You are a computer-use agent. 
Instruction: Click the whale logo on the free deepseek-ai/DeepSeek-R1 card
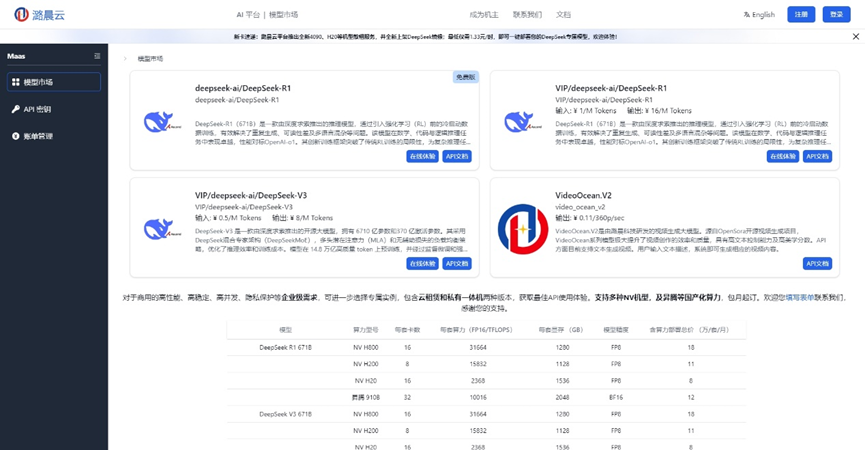(x=162, y=121)
